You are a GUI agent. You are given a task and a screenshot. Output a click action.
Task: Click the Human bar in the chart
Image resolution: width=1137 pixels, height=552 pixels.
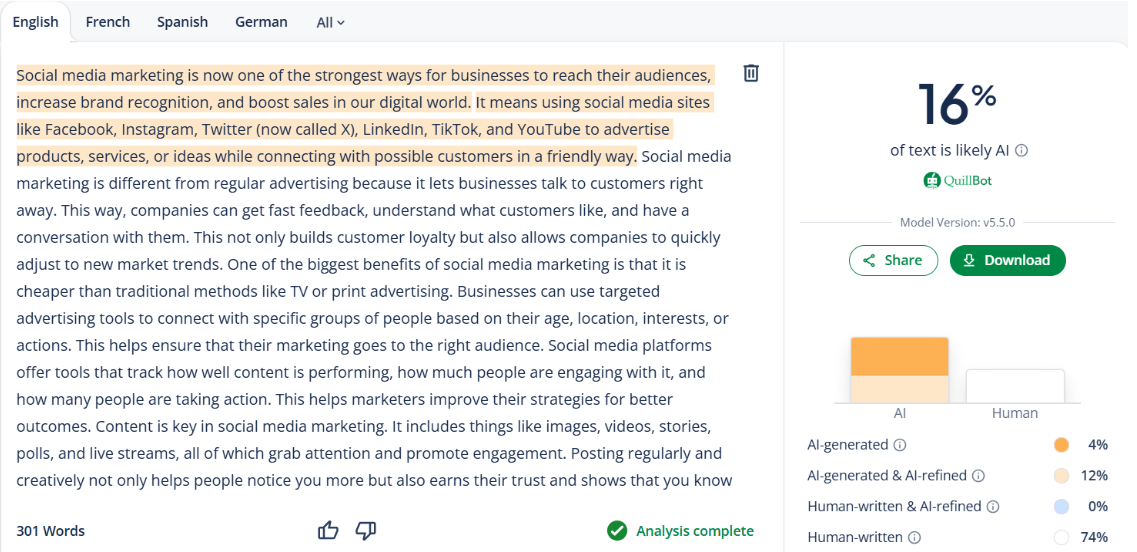pos(1014,386)
